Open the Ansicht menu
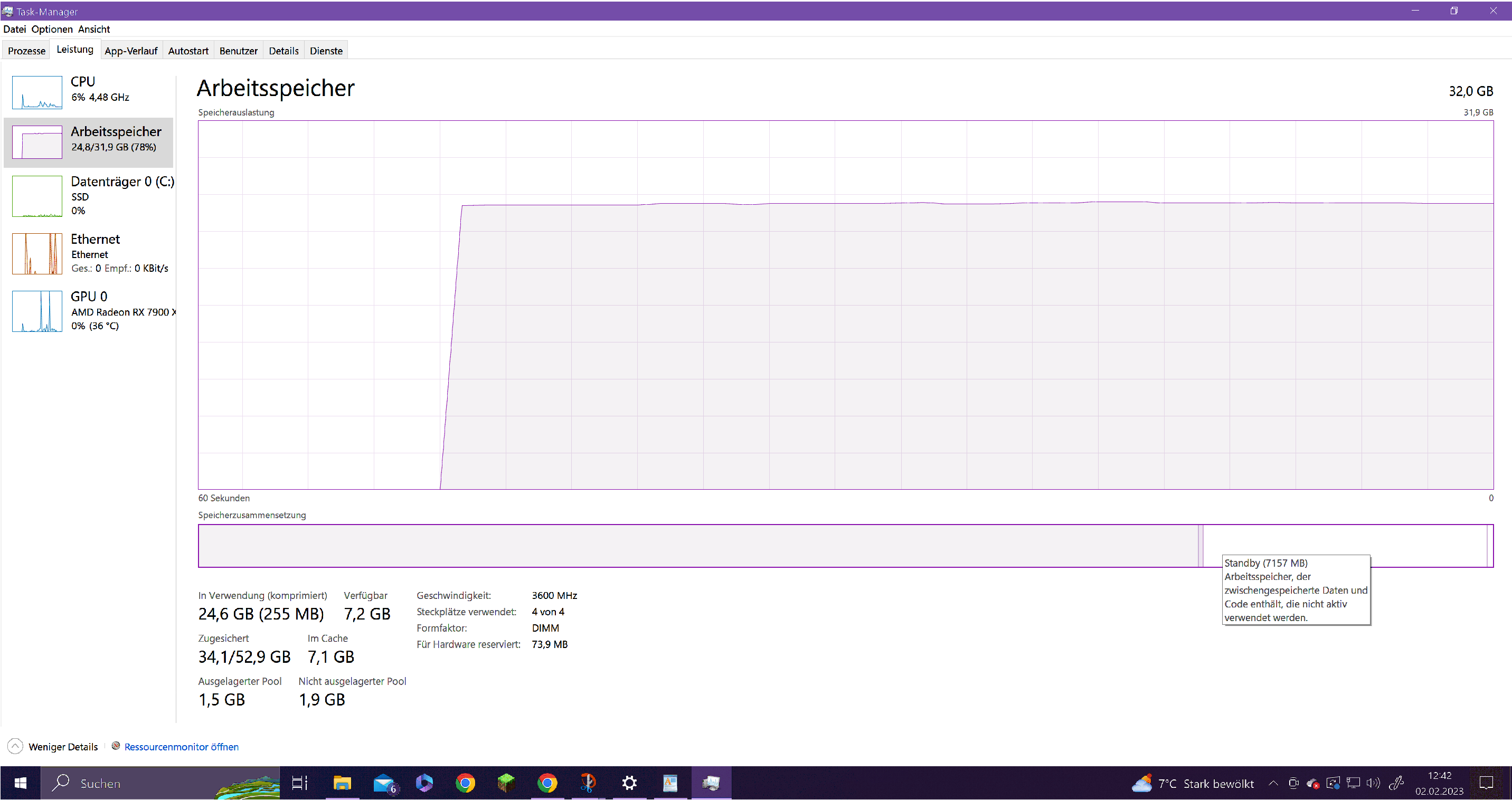 (94, 30)
